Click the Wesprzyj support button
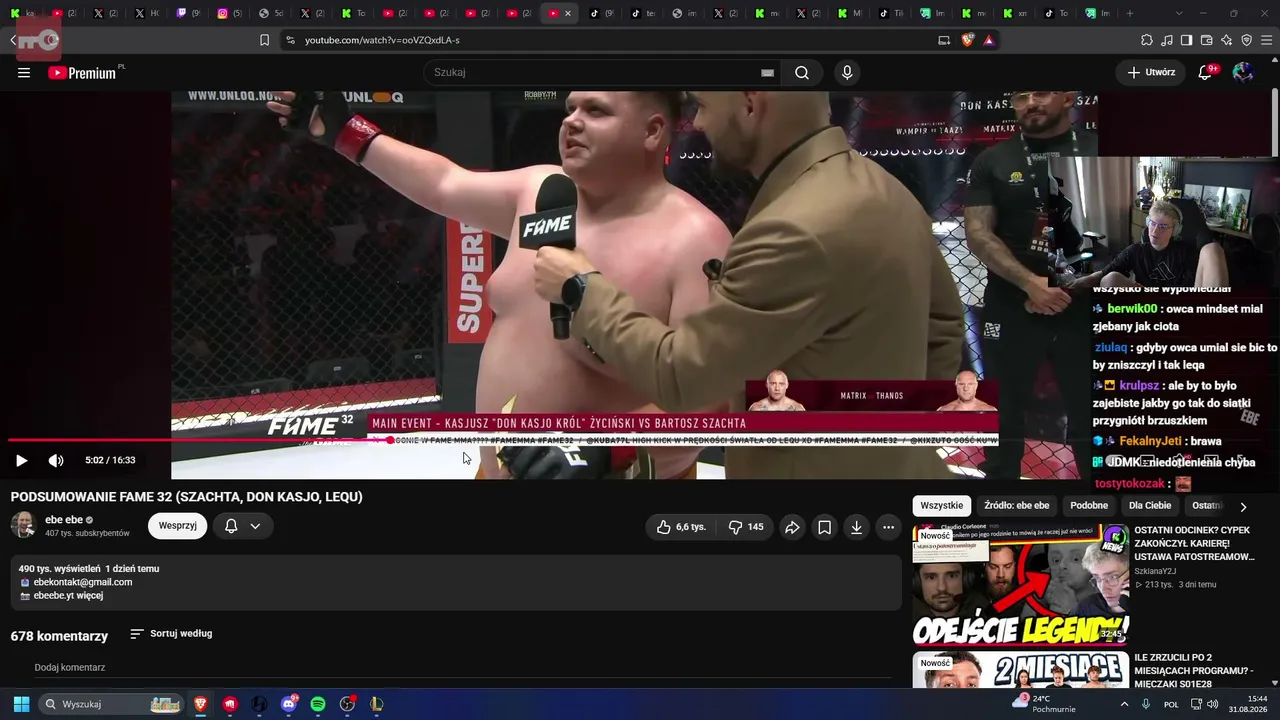 [177, 526]
